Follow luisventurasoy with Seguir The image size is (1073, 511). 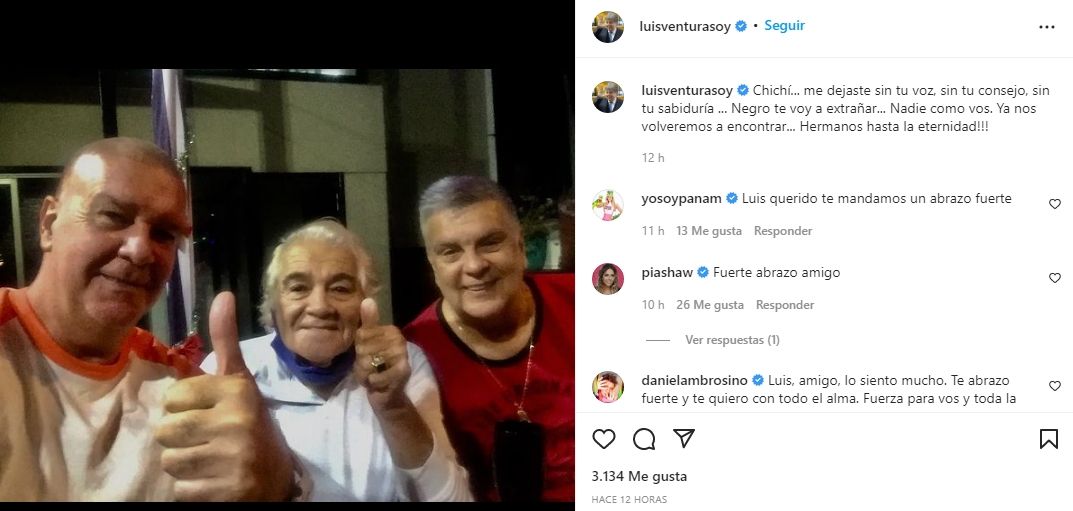(x=784, y=25)
